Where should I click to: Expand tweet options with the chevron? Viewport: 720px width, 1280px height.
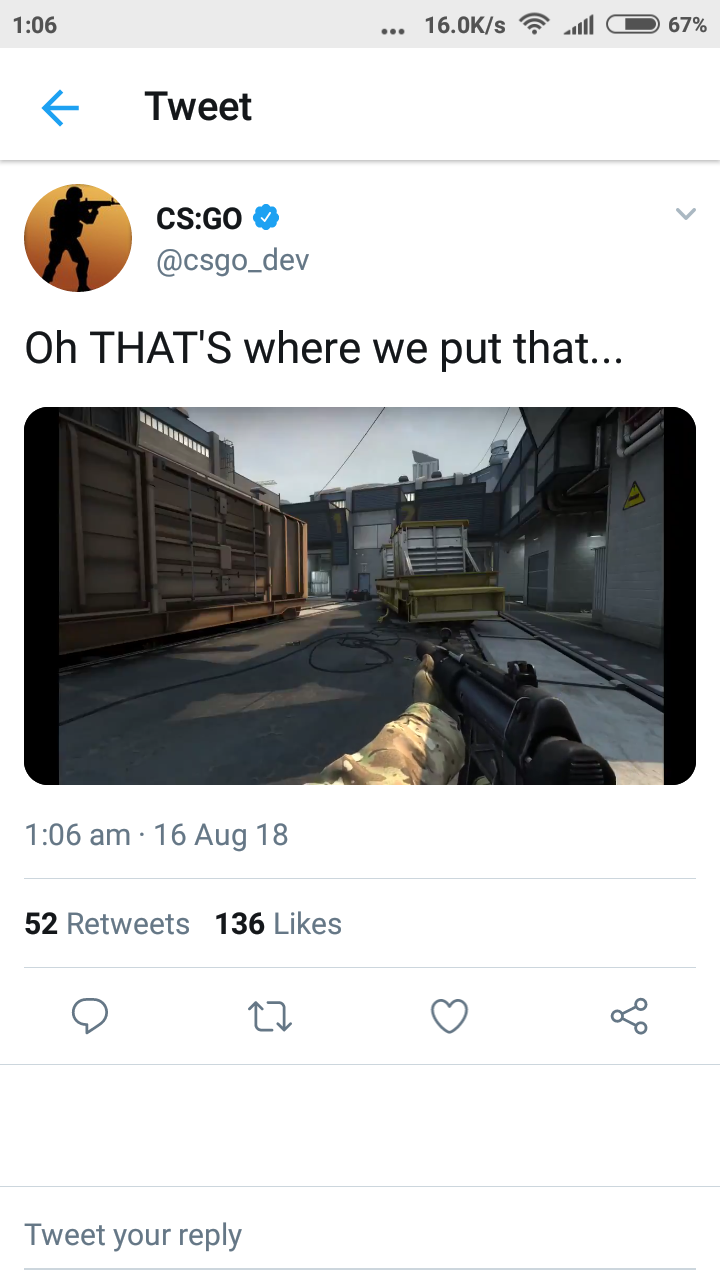point(685,213)
